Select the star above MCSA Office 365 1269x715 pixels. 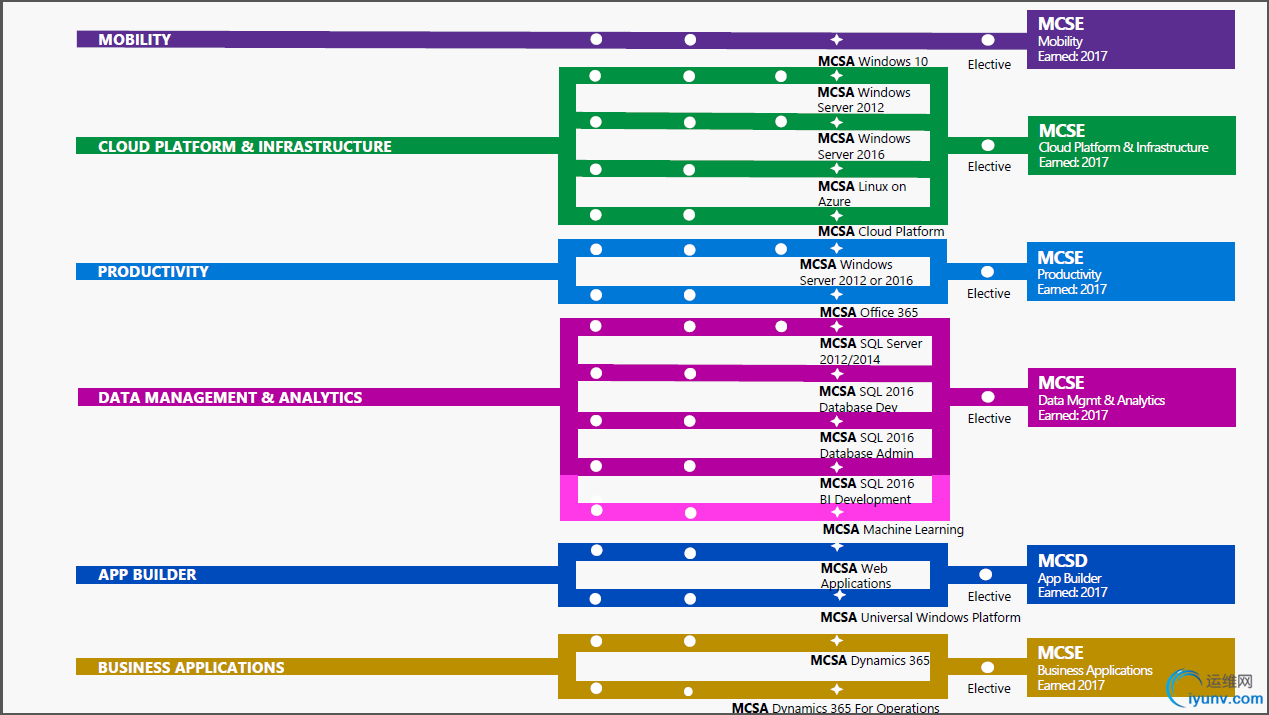(x=837, y=295)
